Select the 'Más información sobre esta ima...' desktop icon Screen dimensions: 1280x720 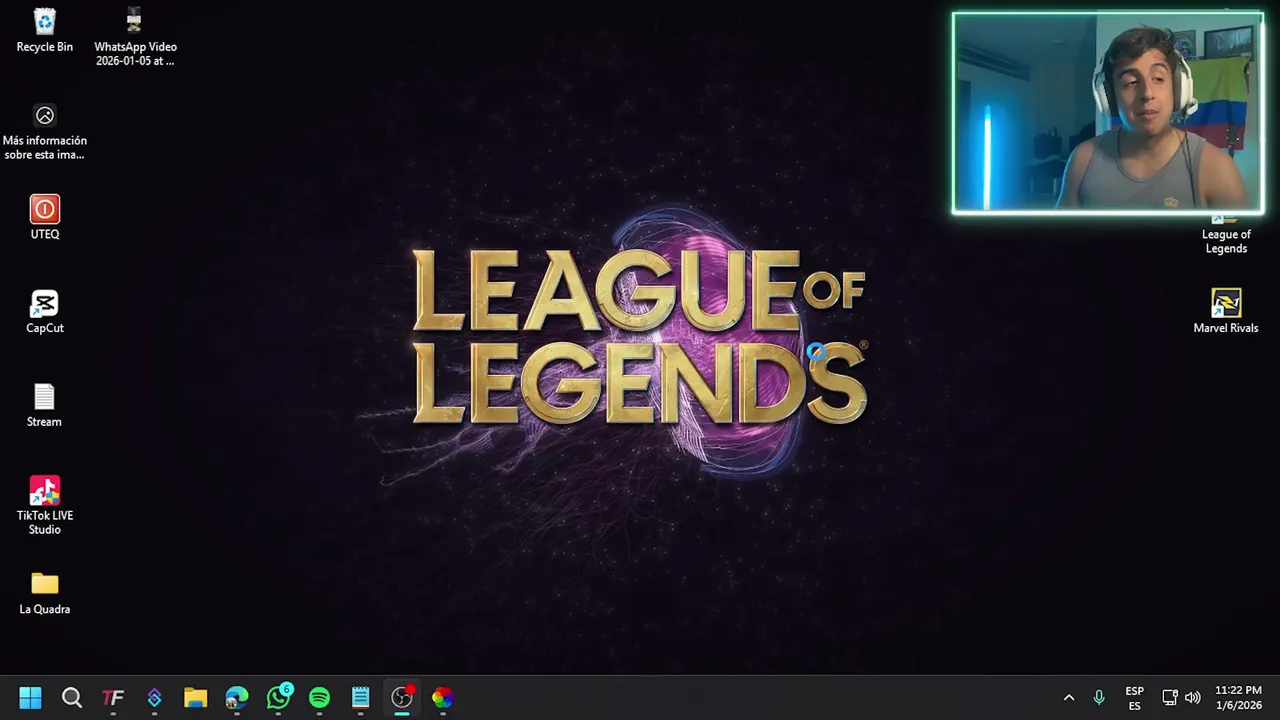coord(44,132)
